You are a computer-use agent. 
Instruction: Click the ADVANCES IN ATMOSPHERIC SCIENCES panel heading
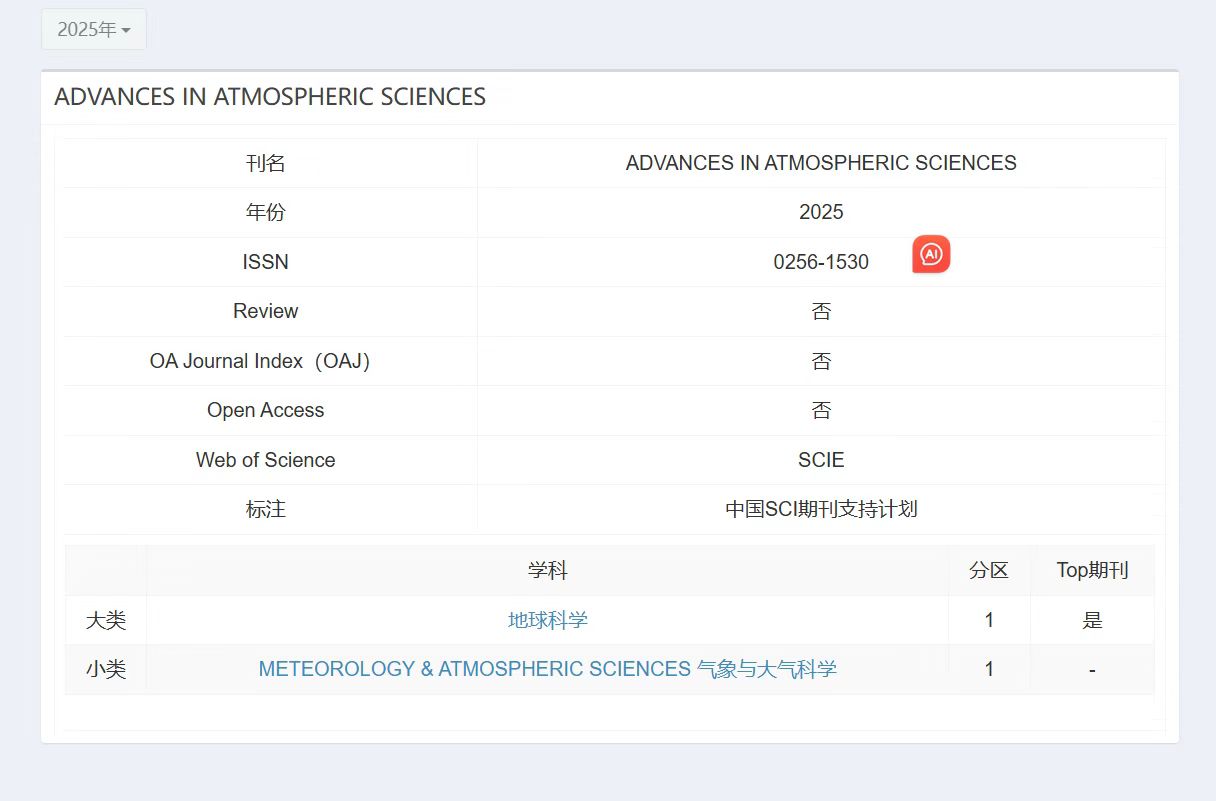(270, 97)
